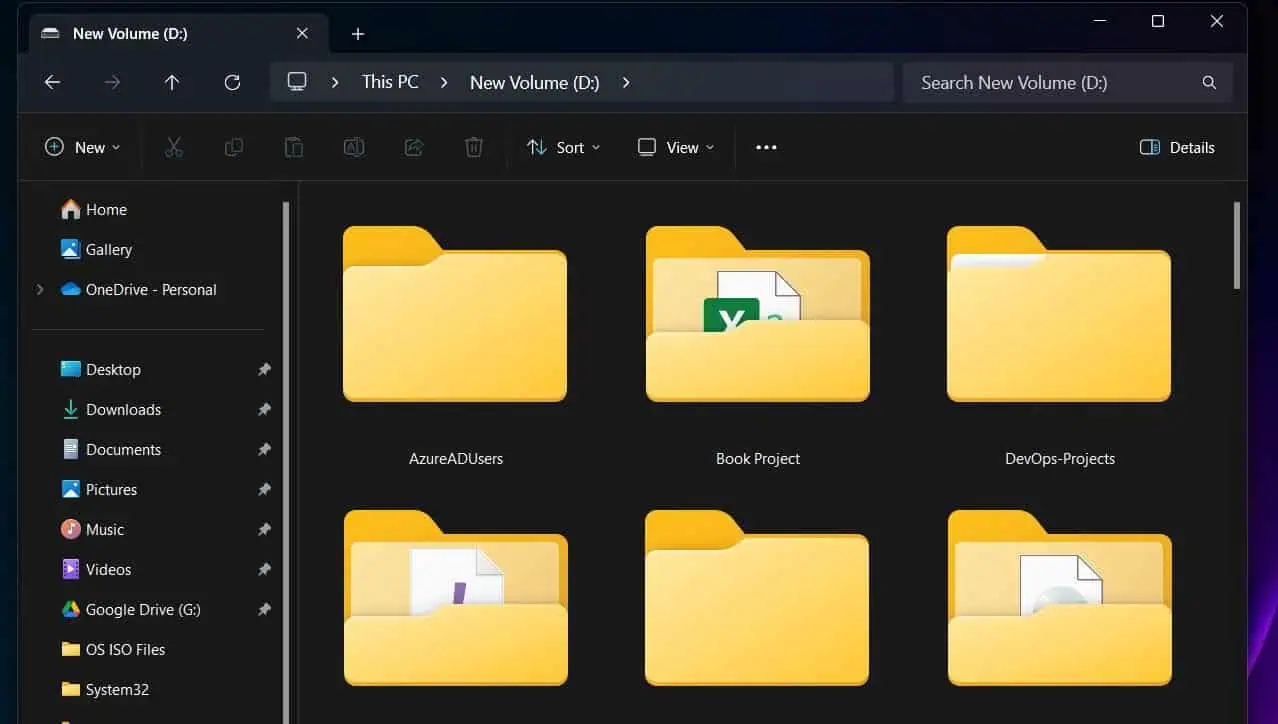Unpin Music using its pin icon
Viewport: 1278px width, 724px height.
click(x=264, y=529)
